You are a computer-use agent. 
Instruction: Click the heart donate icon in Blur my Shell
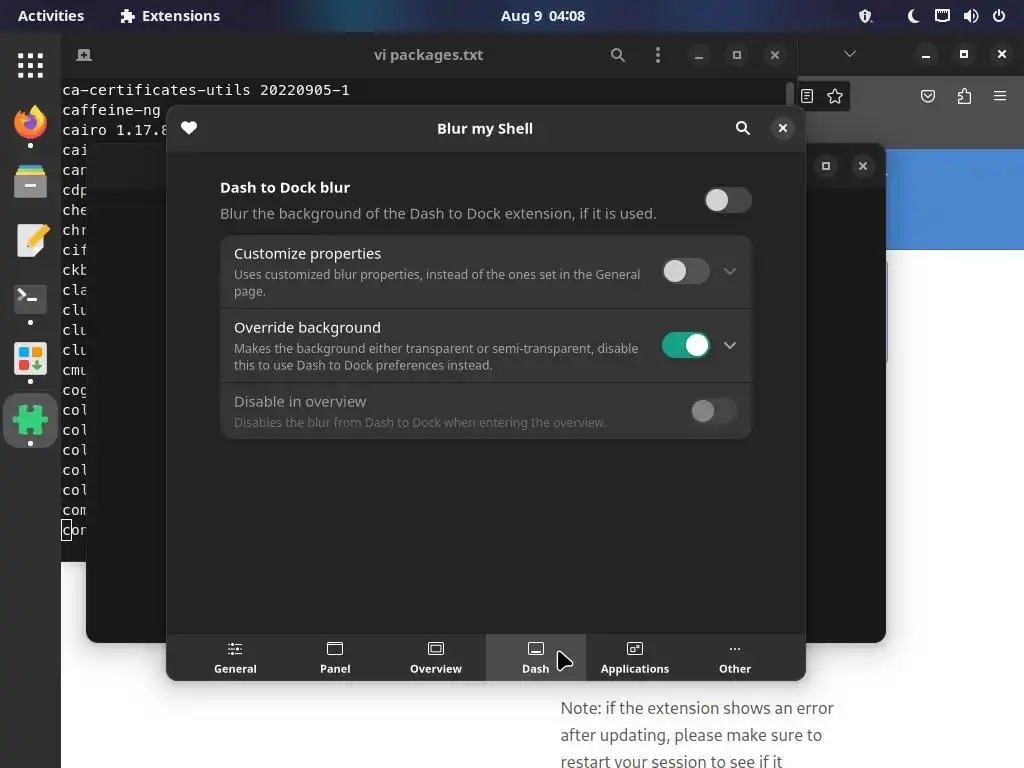pos(189,128)
